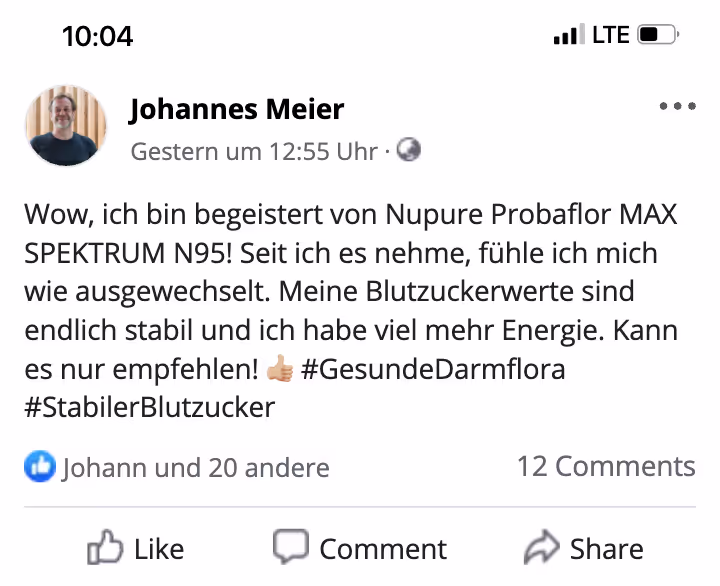720x586 pixels.
Task: Tap the battery status icon
Action: pyautogui.click(x=658, y=36)
